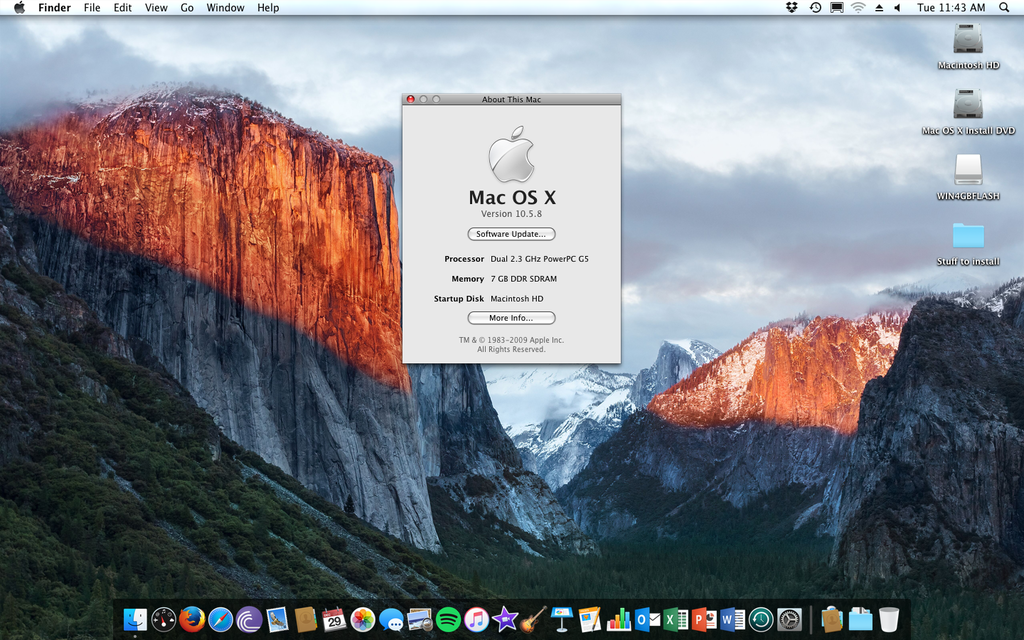Open the Displays menu bar icon
1024x640 pixels.
[x=837, y=7]
